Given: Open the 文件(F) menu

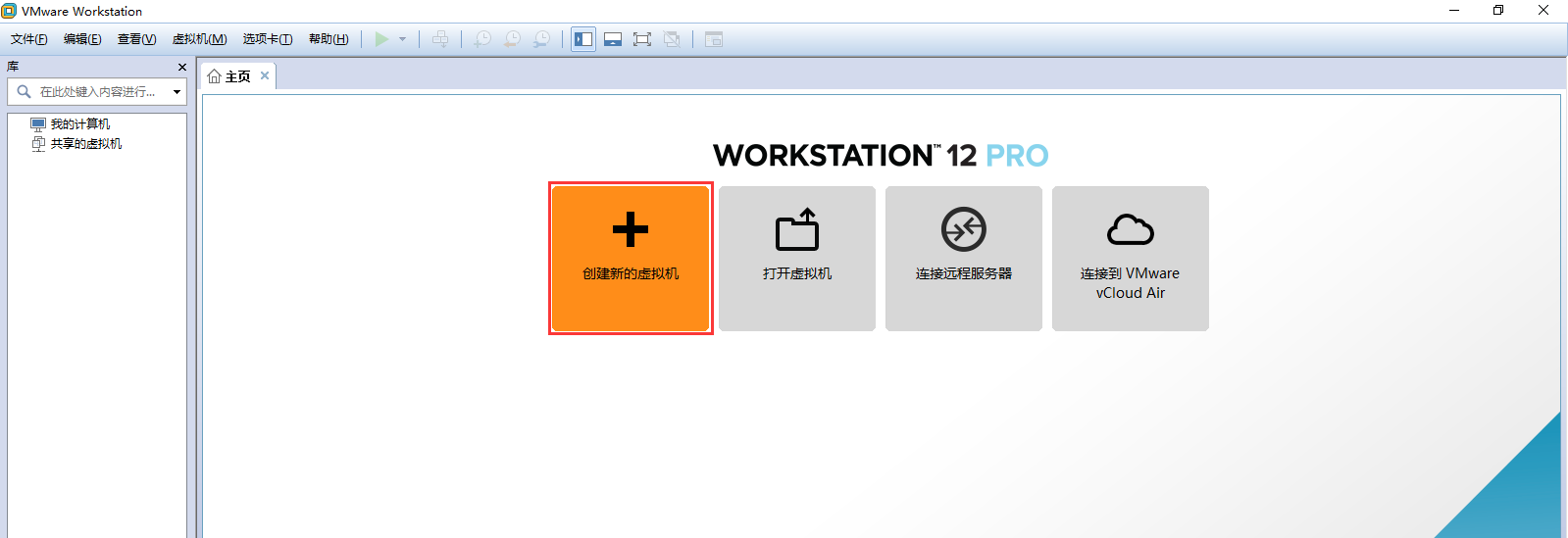Looking at the screenshot, I should point(29,39).
